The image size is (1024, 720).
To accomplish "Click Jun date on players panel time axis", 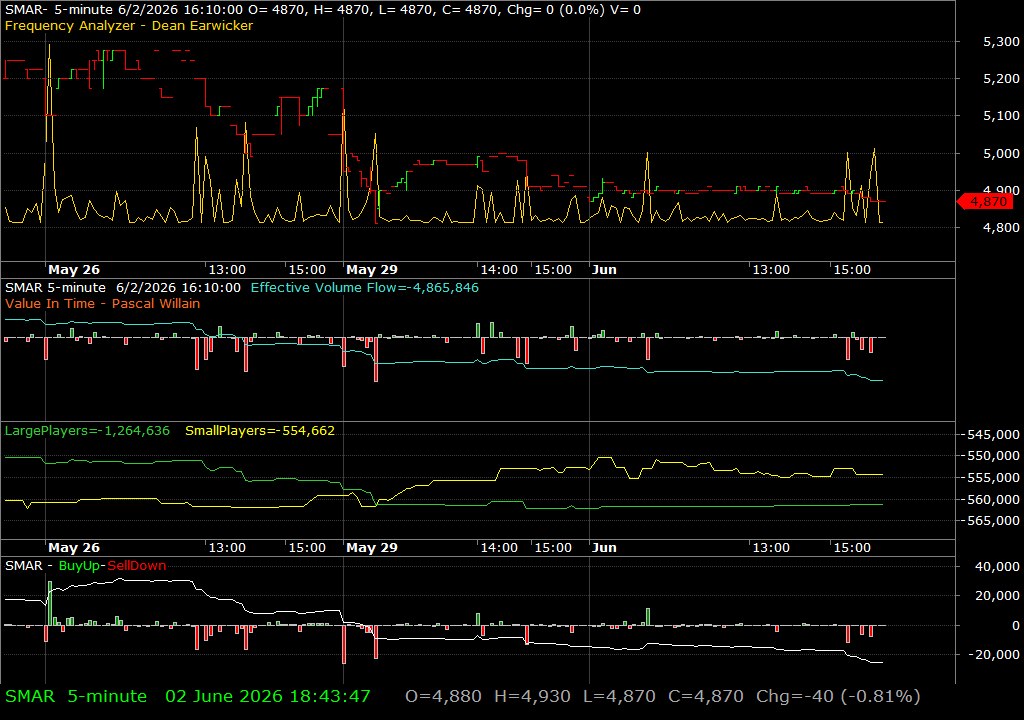I will [x=604, y=548].
